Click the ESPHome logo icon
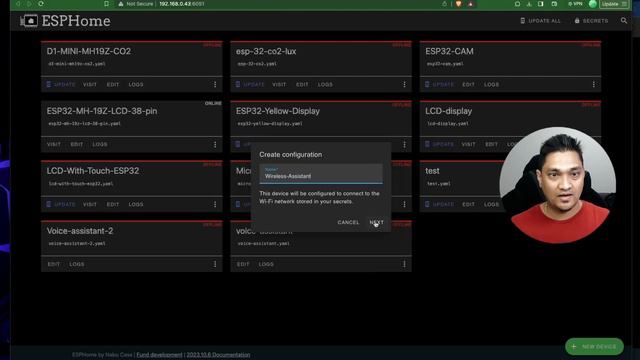 (29, 21)
